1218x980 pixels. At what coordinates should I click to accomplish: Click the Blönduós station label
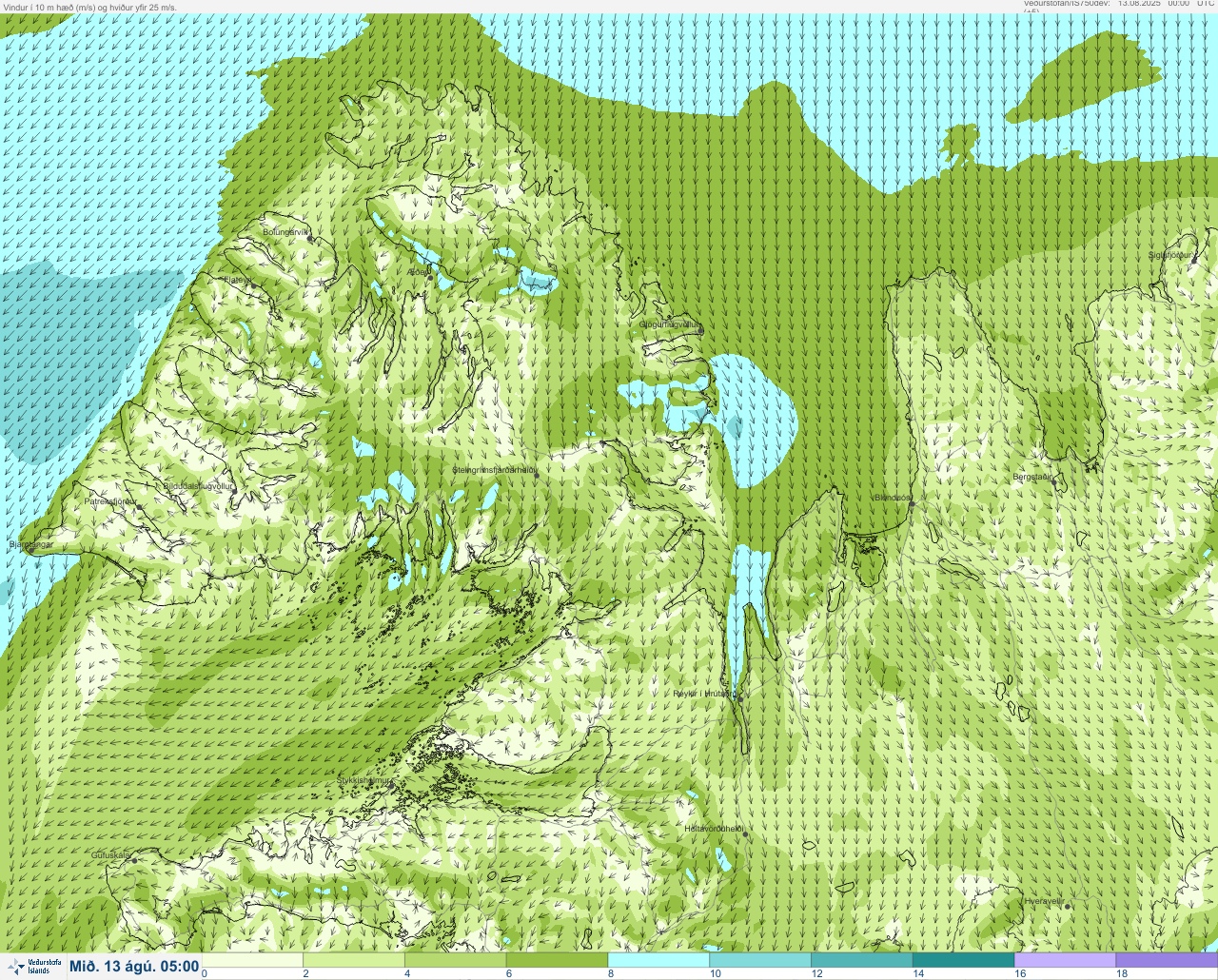[894, 498]
